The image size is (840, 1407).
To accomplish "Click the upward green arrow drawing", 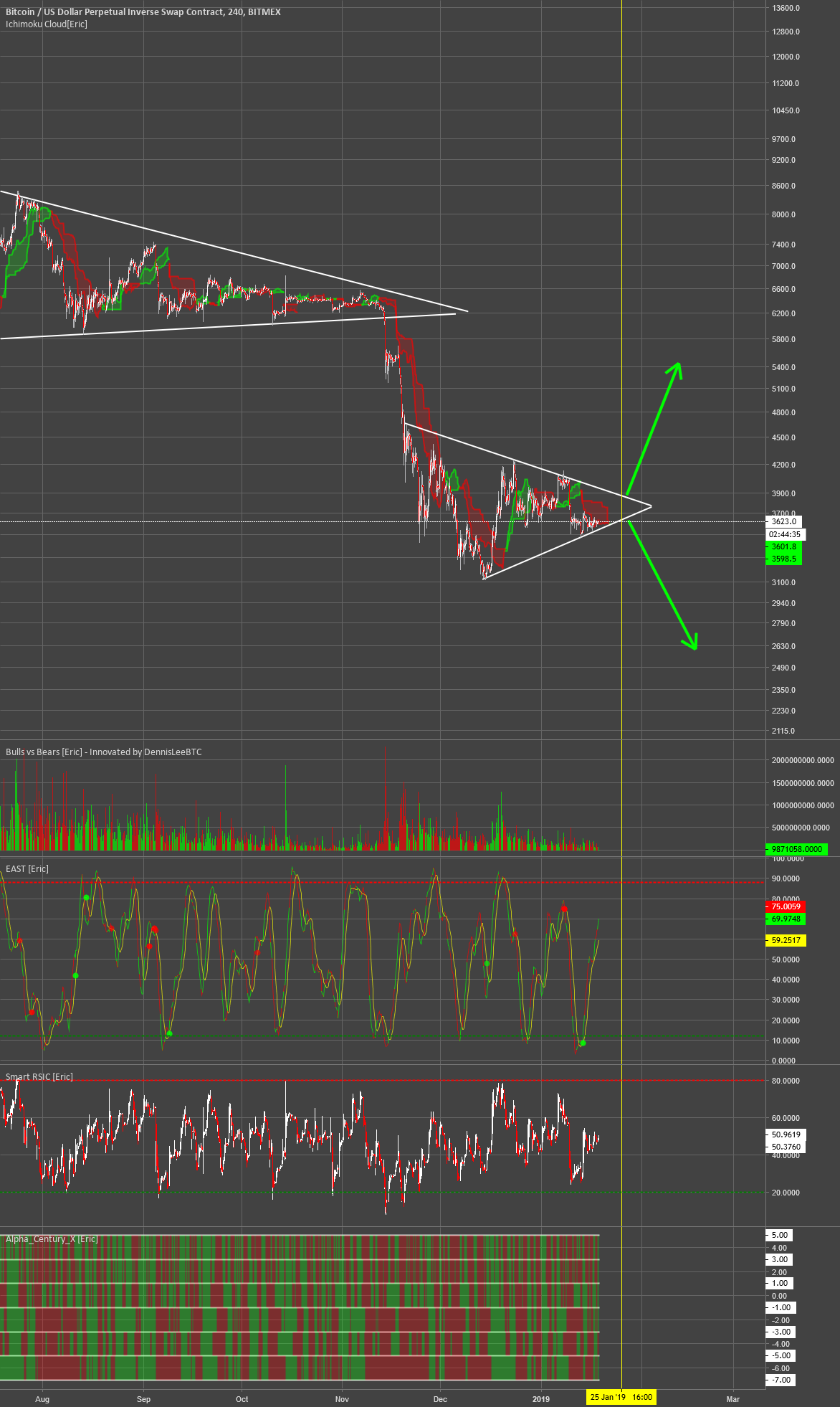I will tap(654, 428).
